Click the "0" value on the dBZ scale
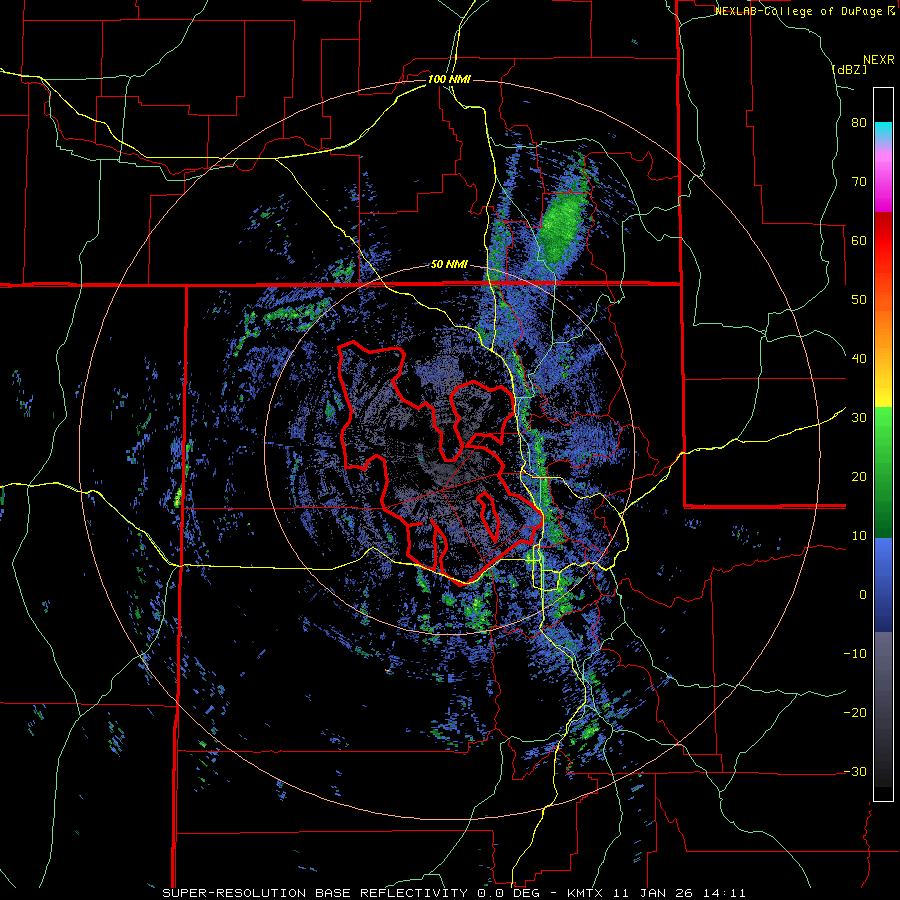The width and height of the screenshot is (900, 900). point(863,595)
